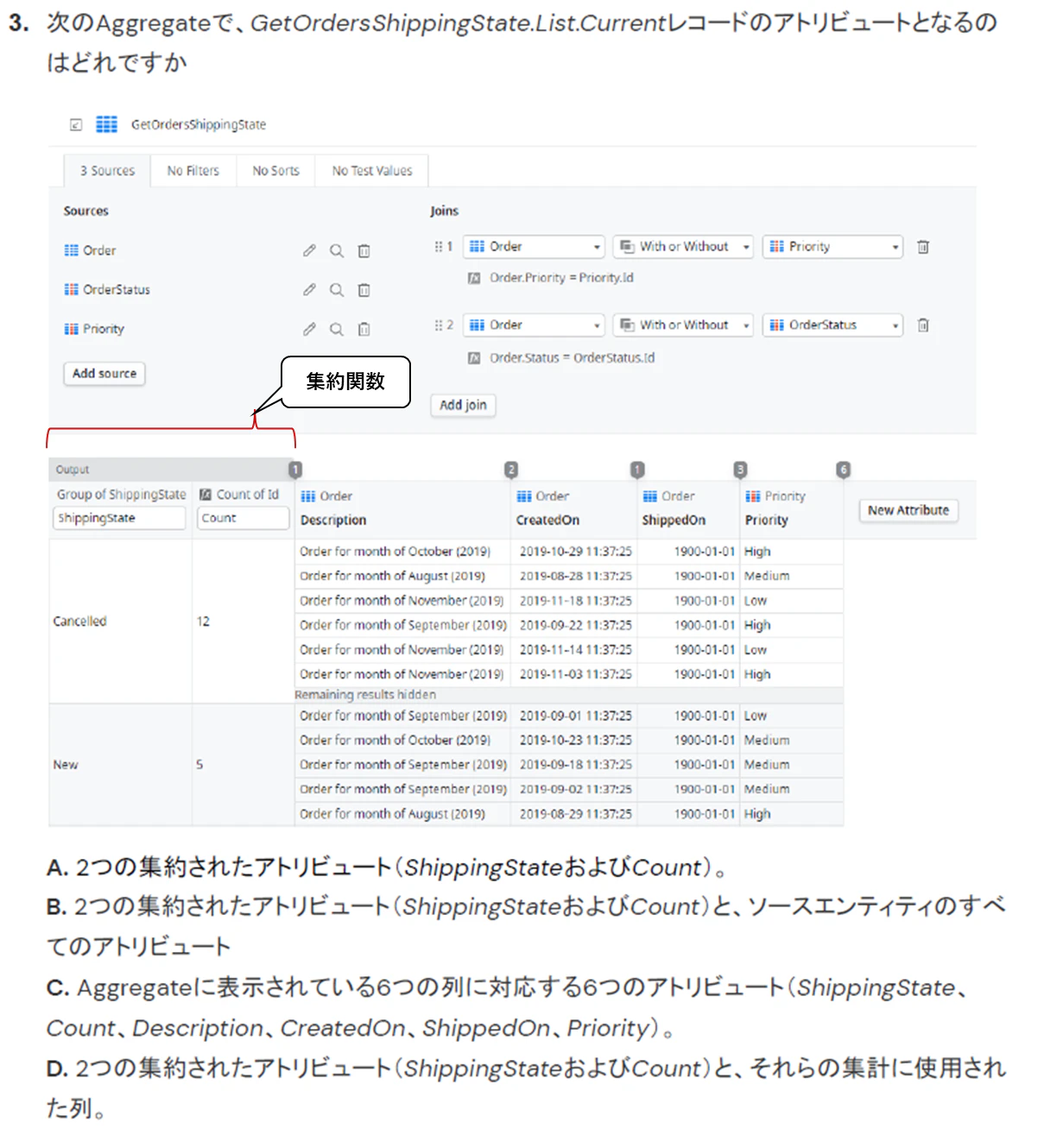Viewport: 1044px width, 1148px height.
Task: Collapse the GetOrdersShippingState aggregate
Action: pyautogui.click(x=76, y=125)
